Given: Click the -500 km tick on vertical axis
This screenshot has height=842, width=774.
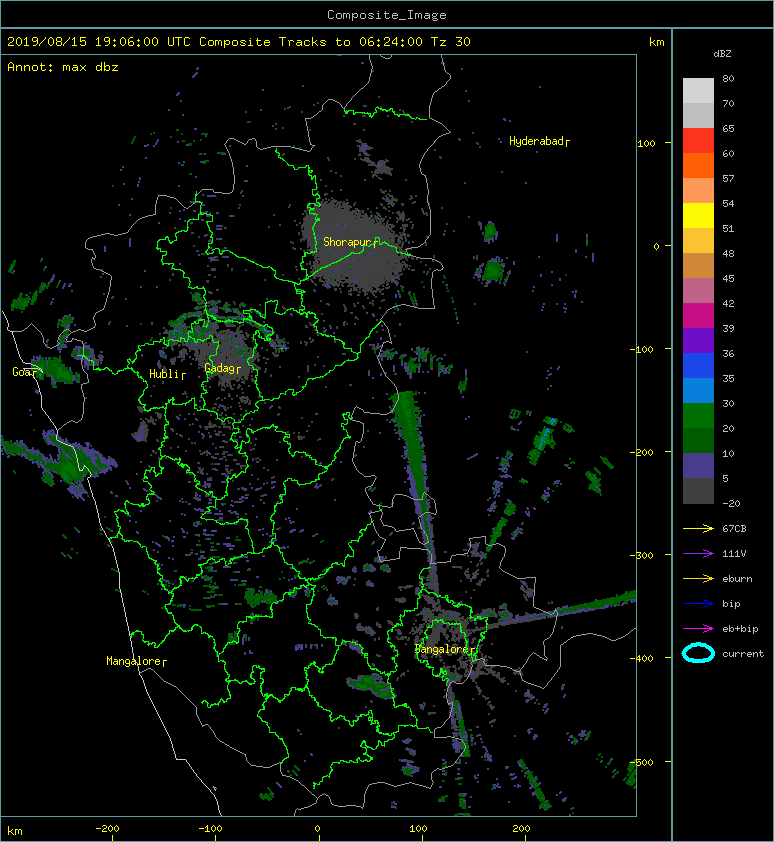Looking at the screenshot, I should point(641,763).
